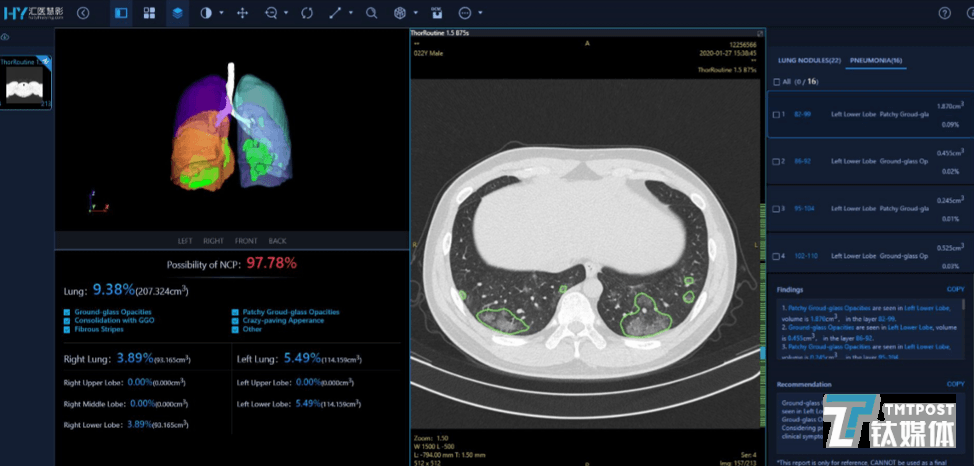Image resolution: width=974 pixels, height=466 pixels.
Task: Expand the line measurement tool dropdown
Action: (x=351, y=14)
